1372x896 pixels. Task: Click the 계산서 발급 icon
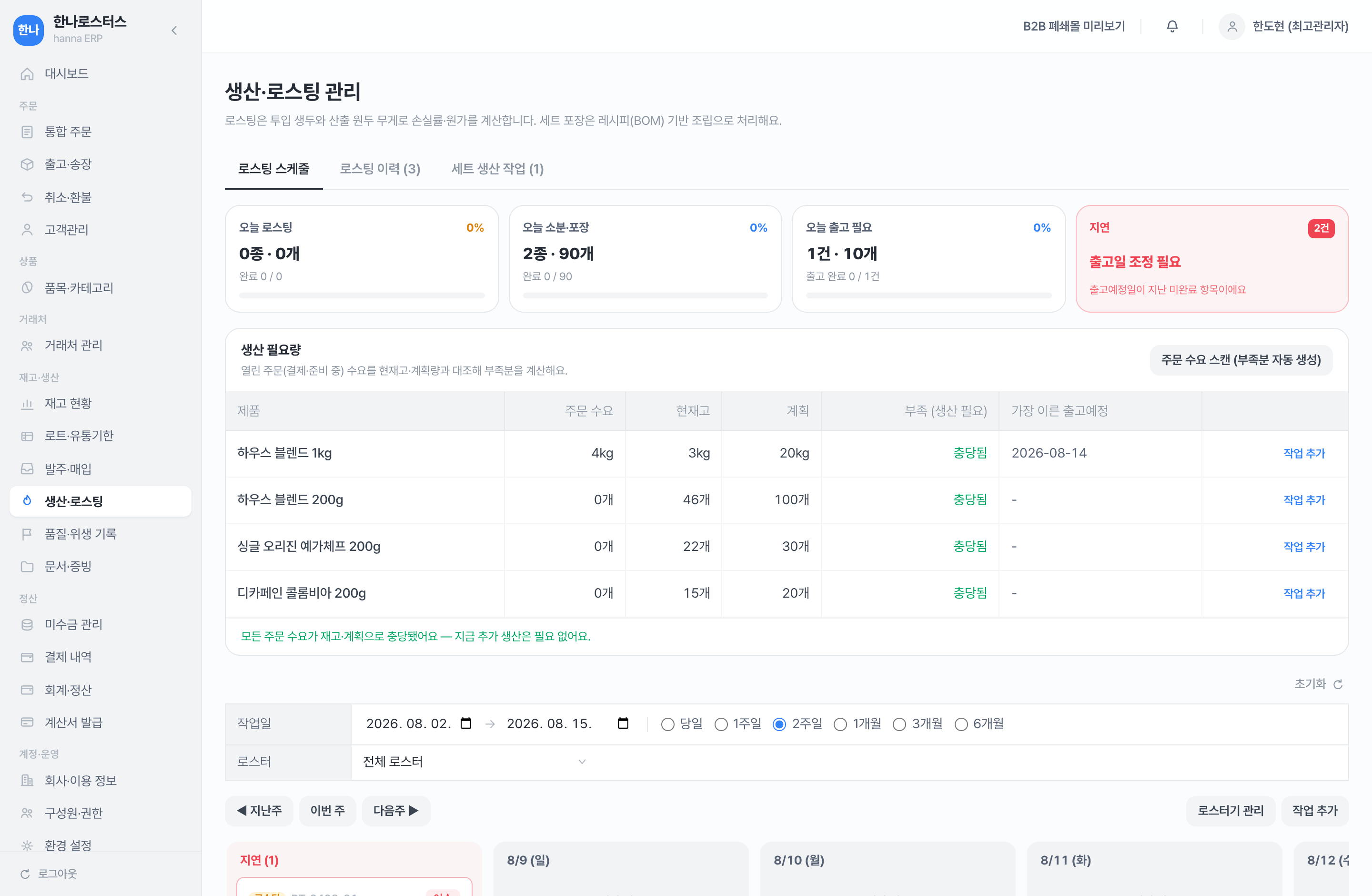[x=27, y=723]
